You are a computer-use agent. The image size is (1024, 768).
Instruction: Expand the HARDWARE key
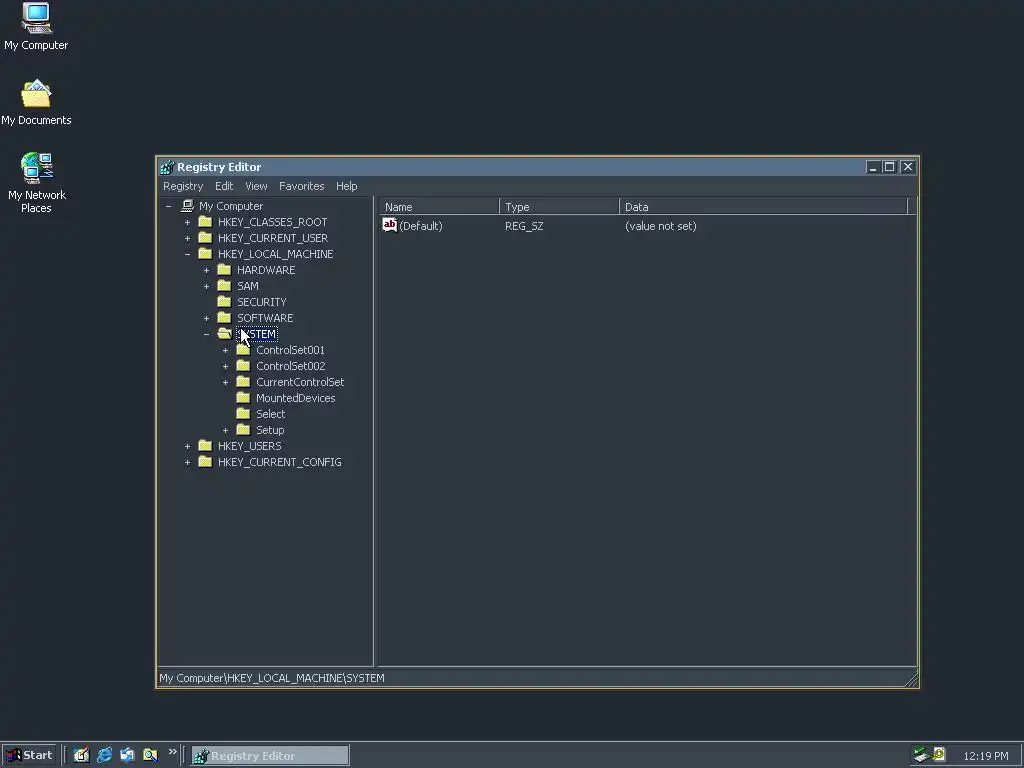click(206, 270)
